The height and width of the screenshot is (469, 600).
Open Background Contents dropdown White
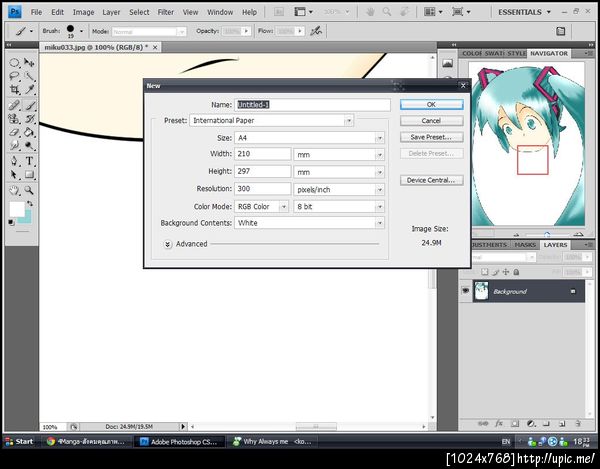point(309,223)
